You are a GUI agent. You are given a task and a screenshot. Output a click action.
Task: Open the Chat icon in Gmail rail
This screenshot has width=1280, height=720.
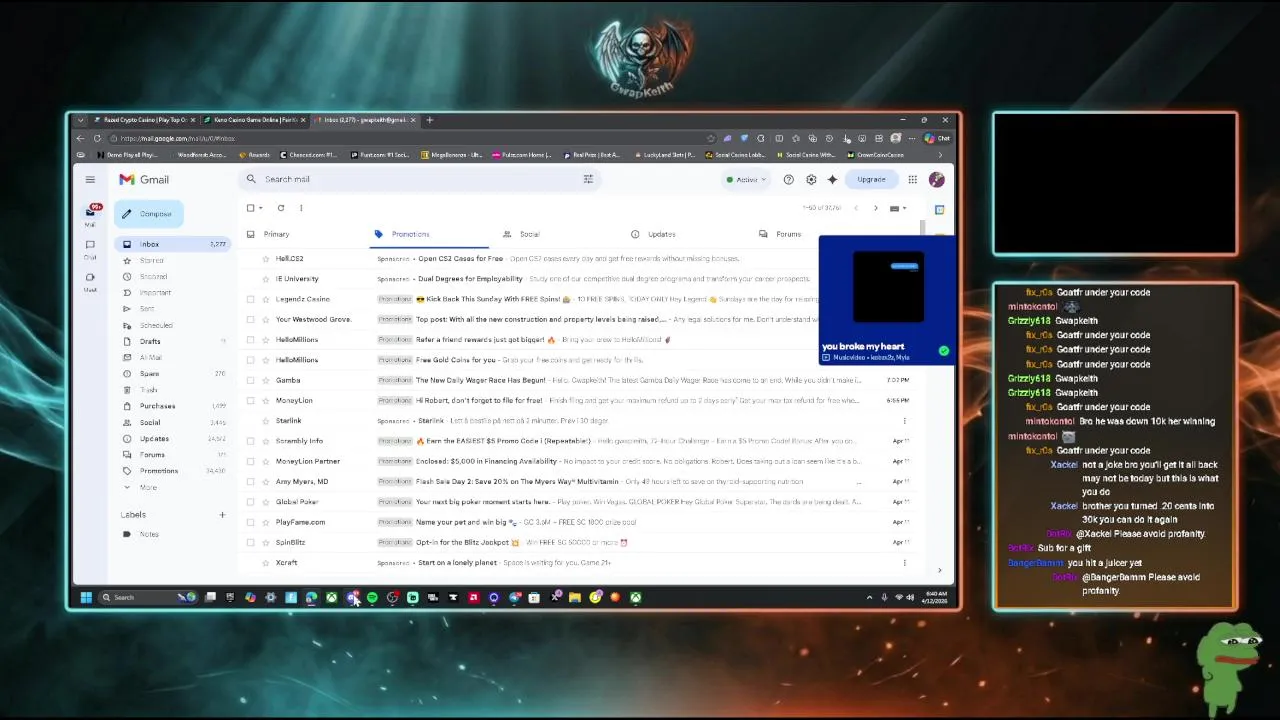coord(90,247)
